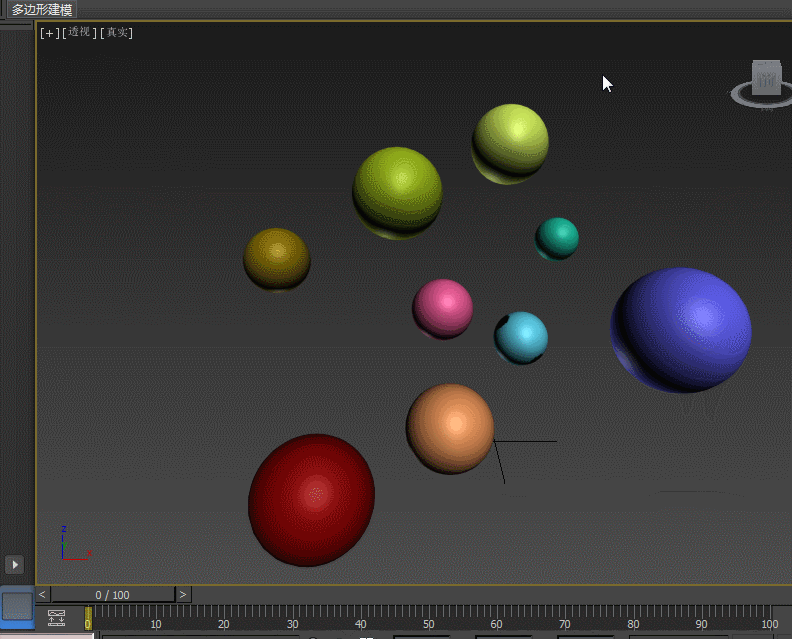Open the 真实 shading mode menu

pos(117,33)
